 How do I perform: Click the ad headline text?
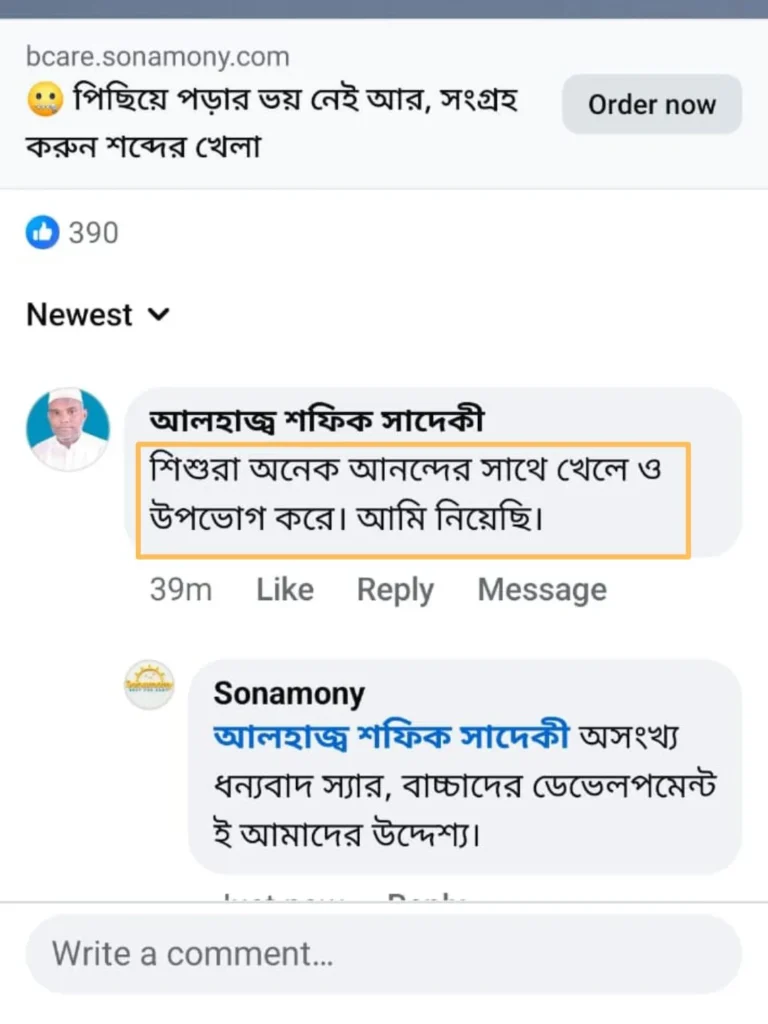(x=272, y=123)
